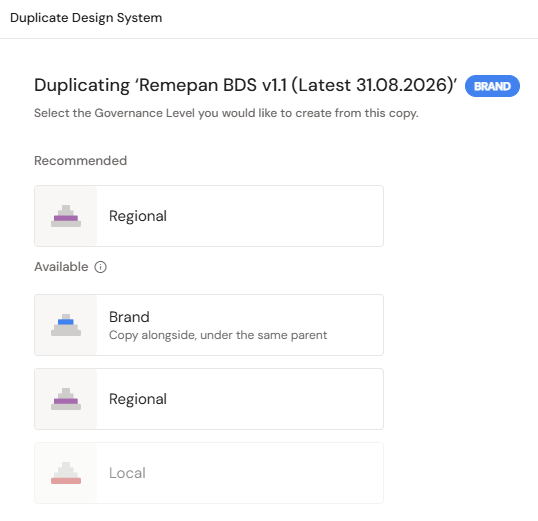Select the Available Regional governance card

209,399
